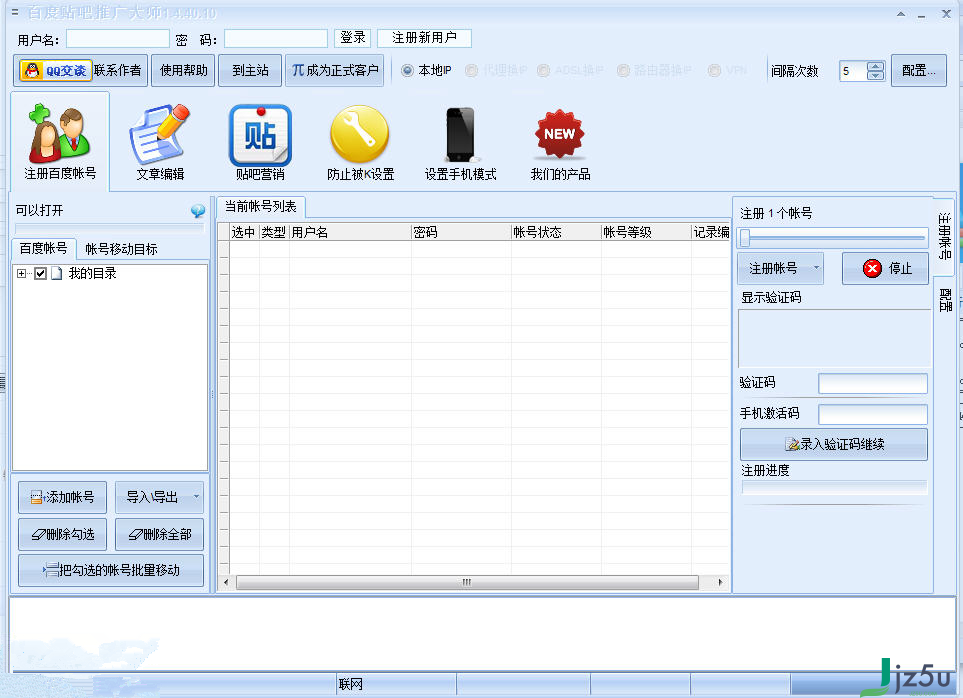Open the 设置手机模式 phone icon

pos(461,142)
